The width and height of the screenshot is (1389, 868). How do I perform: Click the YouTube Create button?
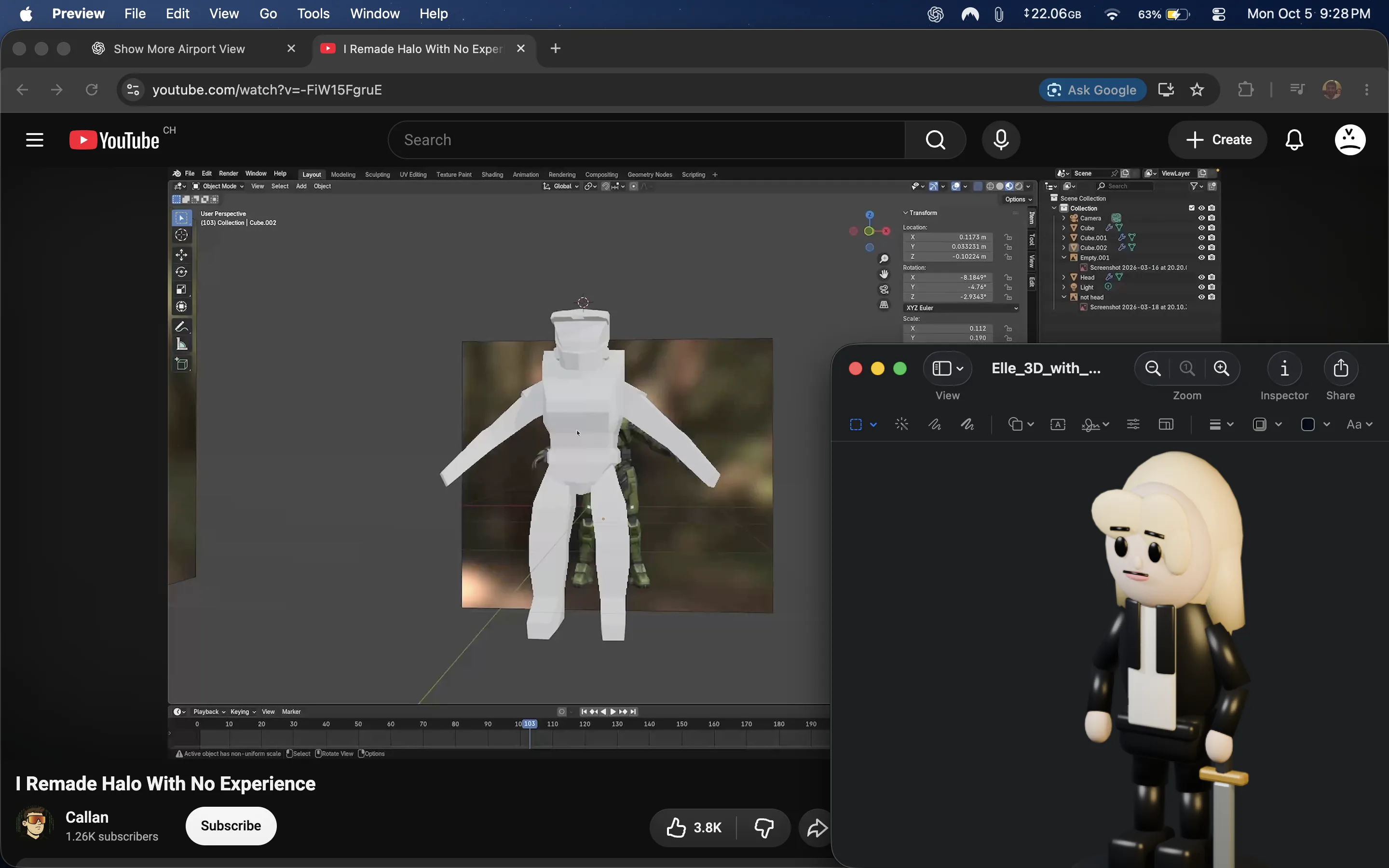tap(1218, 139)
